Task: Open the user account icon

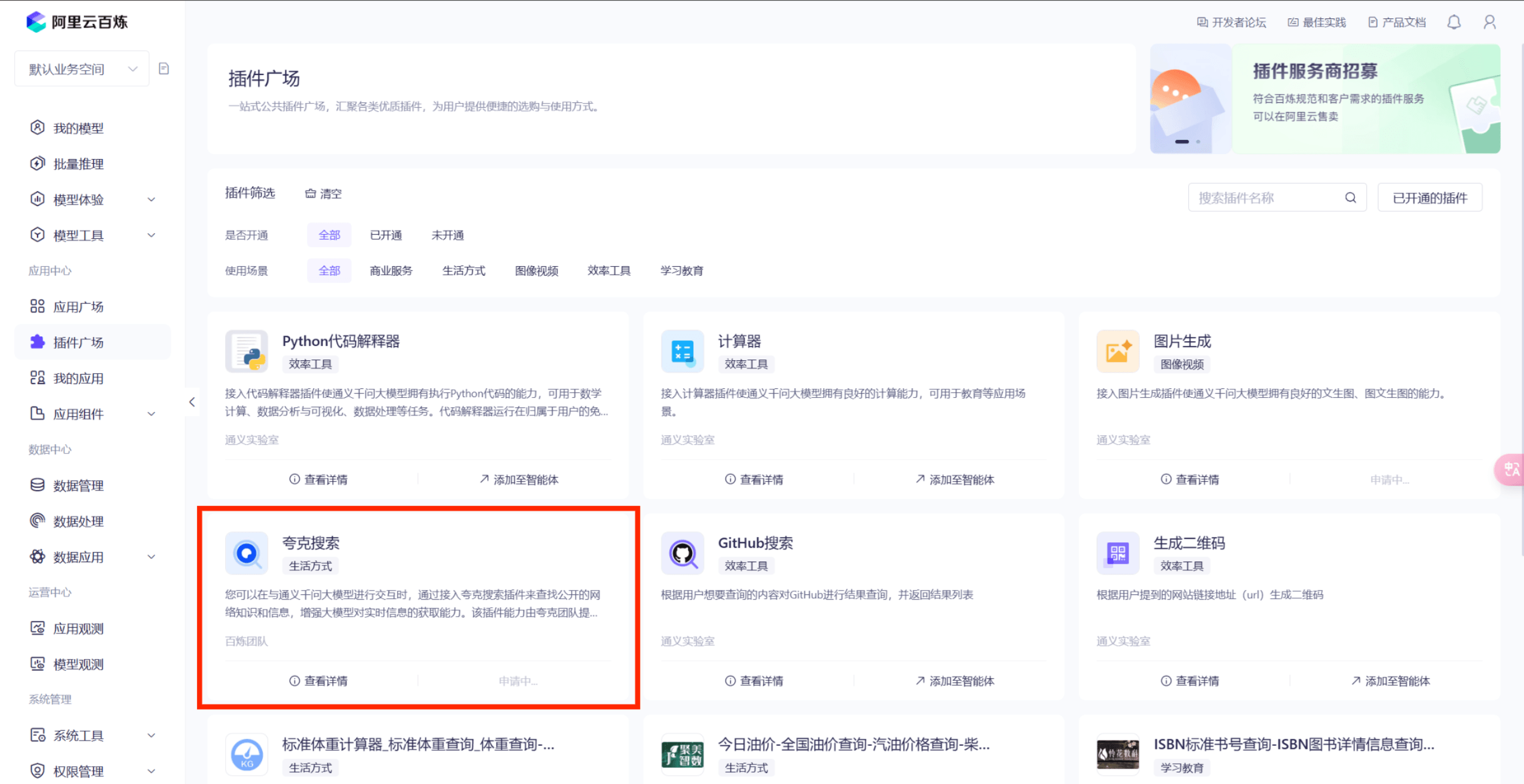Action: click(1489, 22)
